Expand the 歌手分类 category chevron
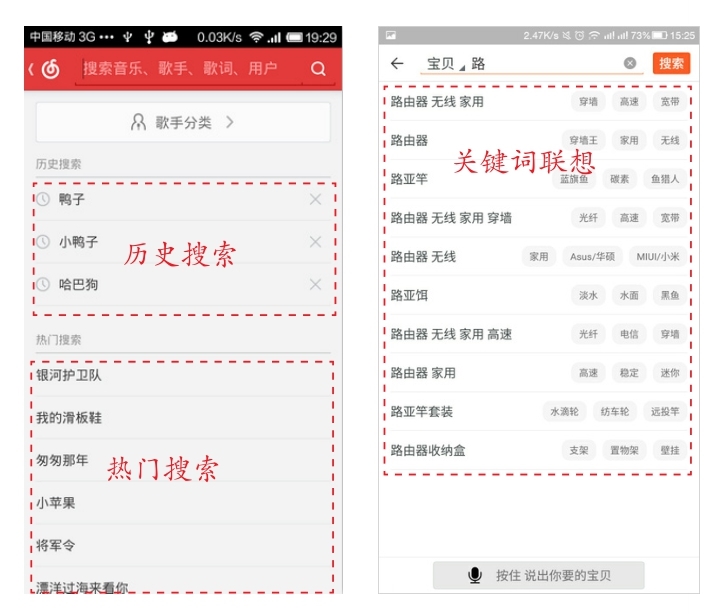 click(230, 123)
